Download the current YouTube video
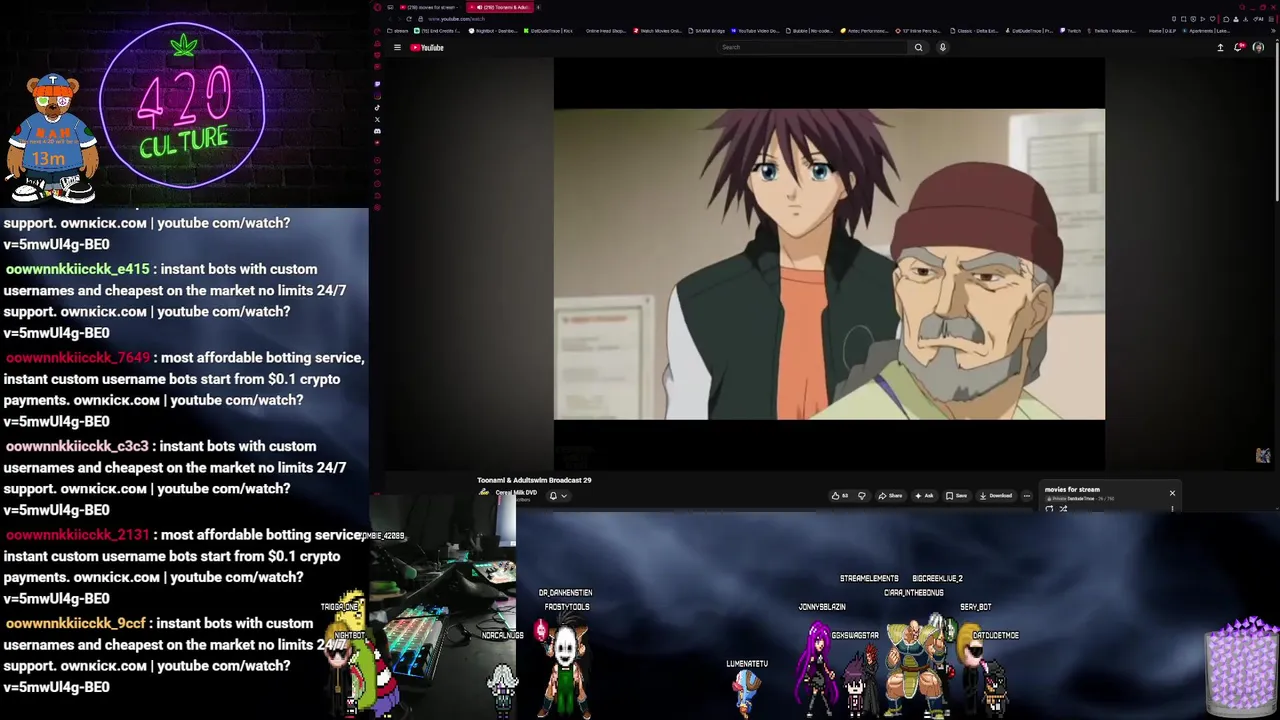Viewport: 1280px width, 720px height. (x=996, y=496)
